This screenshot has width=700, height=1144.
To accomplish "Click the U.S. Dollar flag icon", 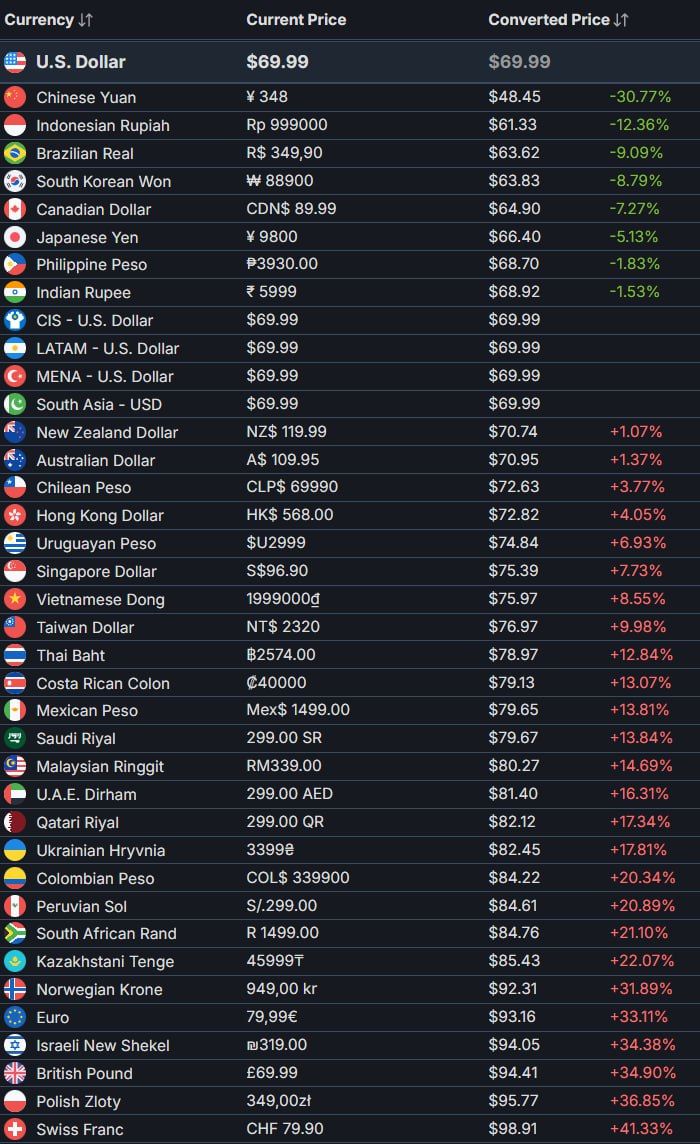I will click(15, 62).
